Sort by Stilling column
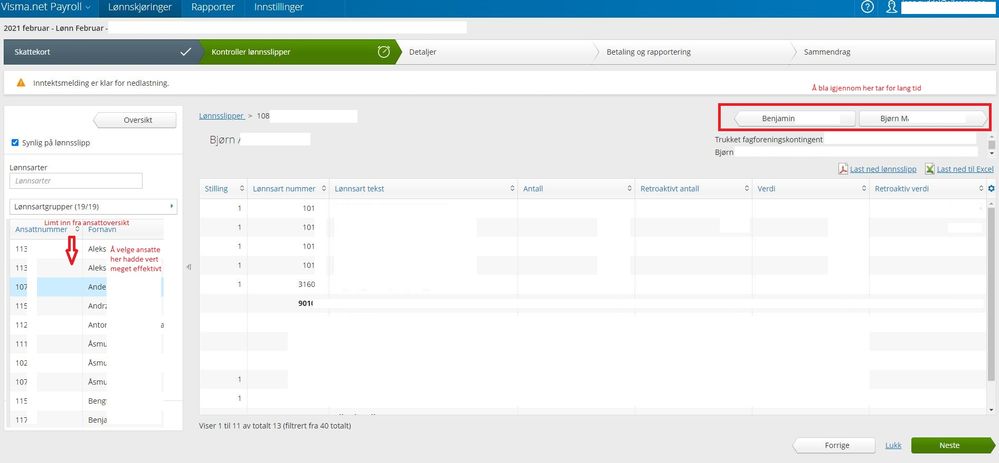Viewport: 999px width, 463px height. [x=241, y=189]
